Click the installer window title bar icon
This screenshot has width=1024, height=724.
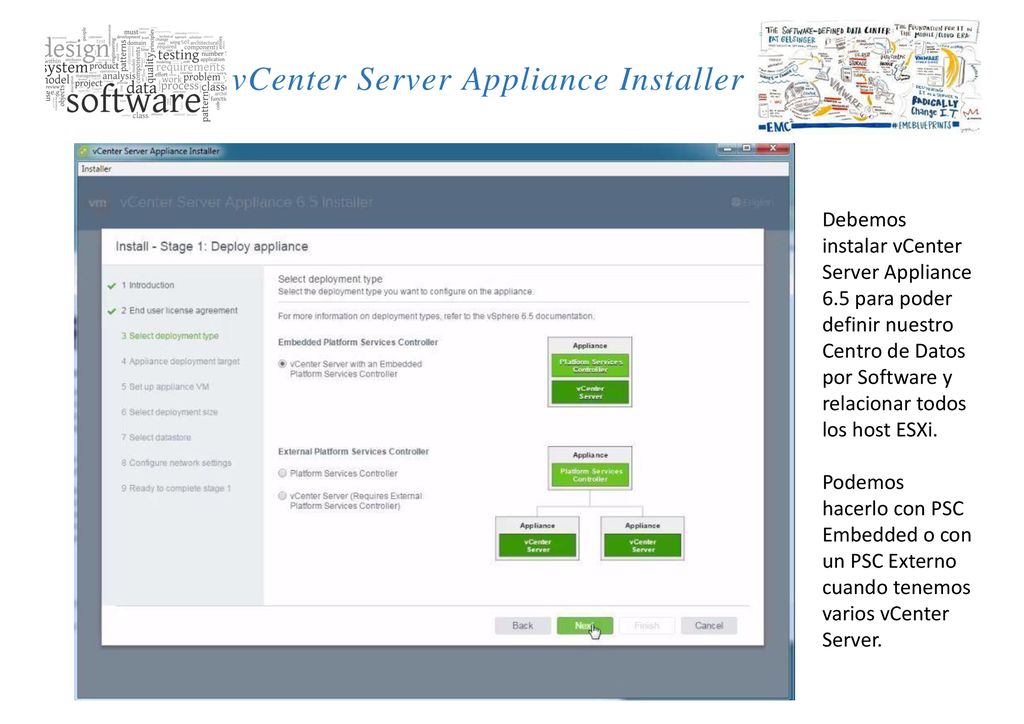point(83,151)
